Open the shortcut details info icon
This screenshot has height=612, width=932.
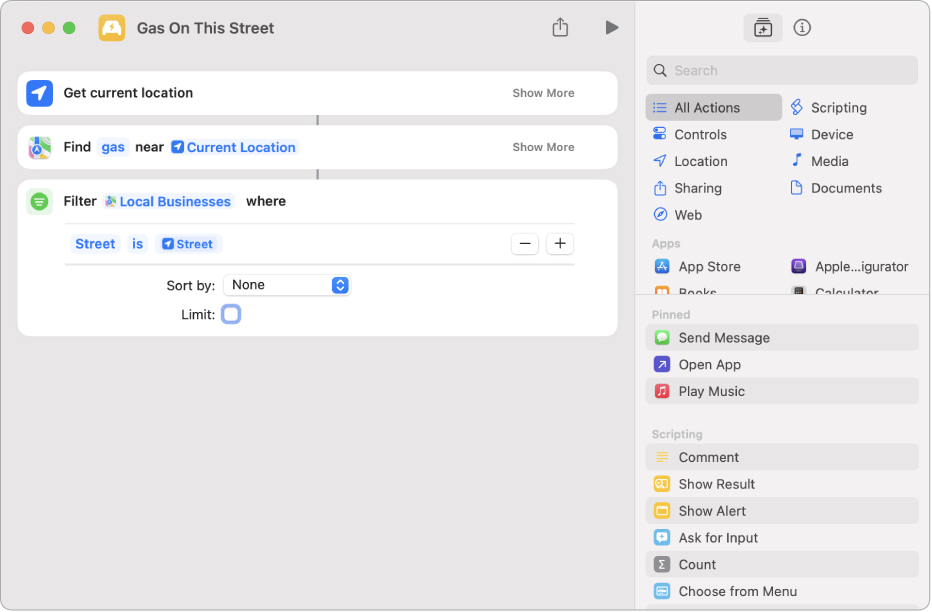point(802,28)
